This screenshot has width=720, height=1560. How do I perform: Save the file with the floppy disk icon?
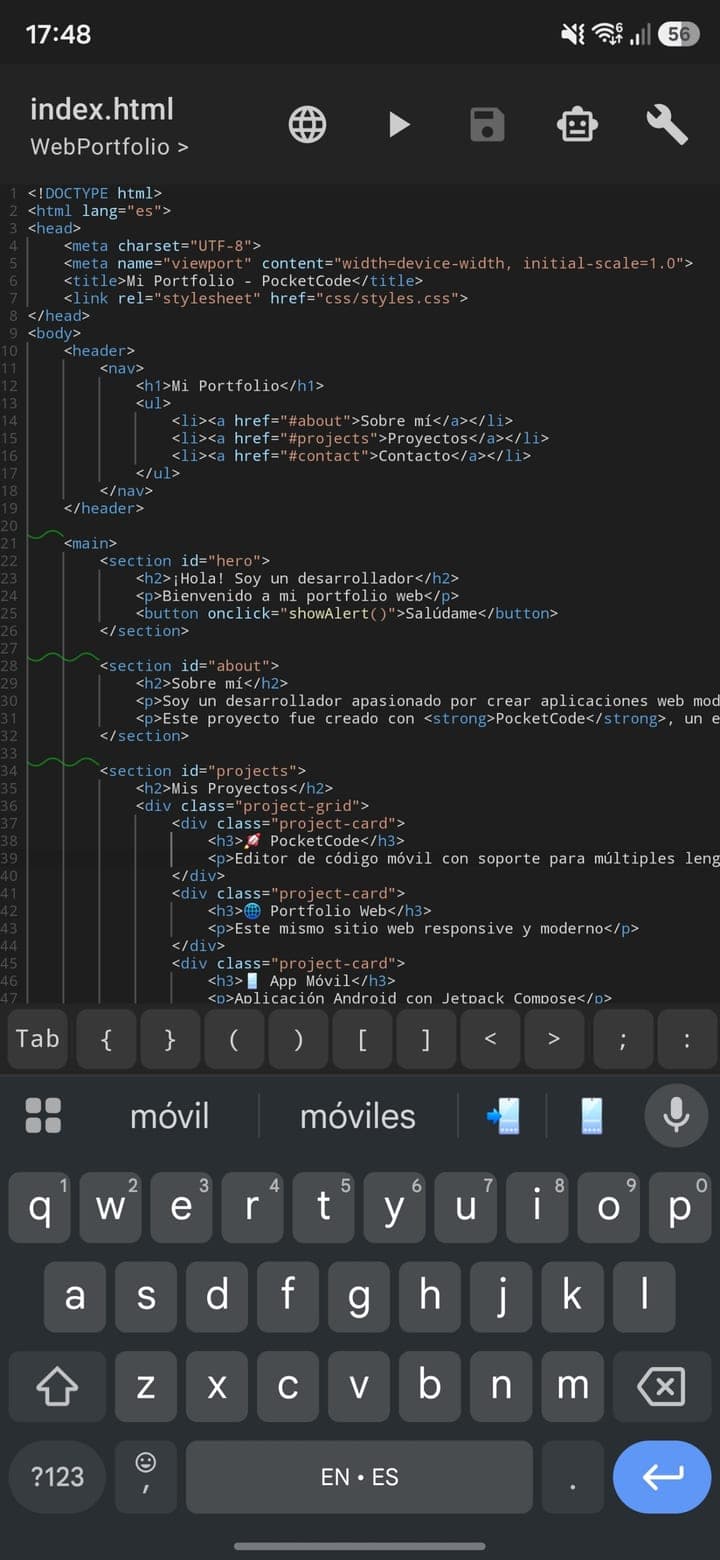(488, 125)
